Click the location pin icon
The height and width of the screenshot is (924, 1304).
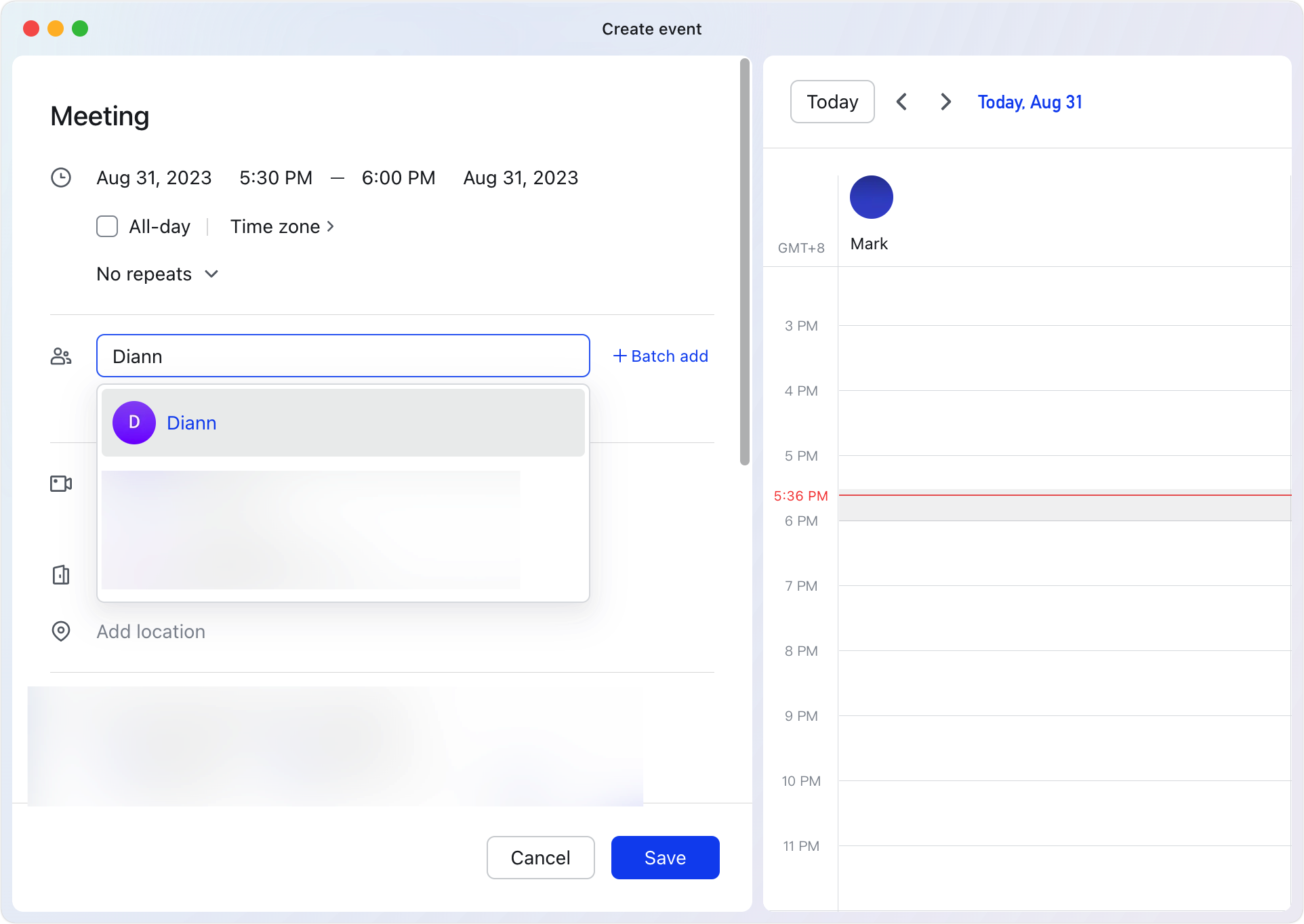61,631
